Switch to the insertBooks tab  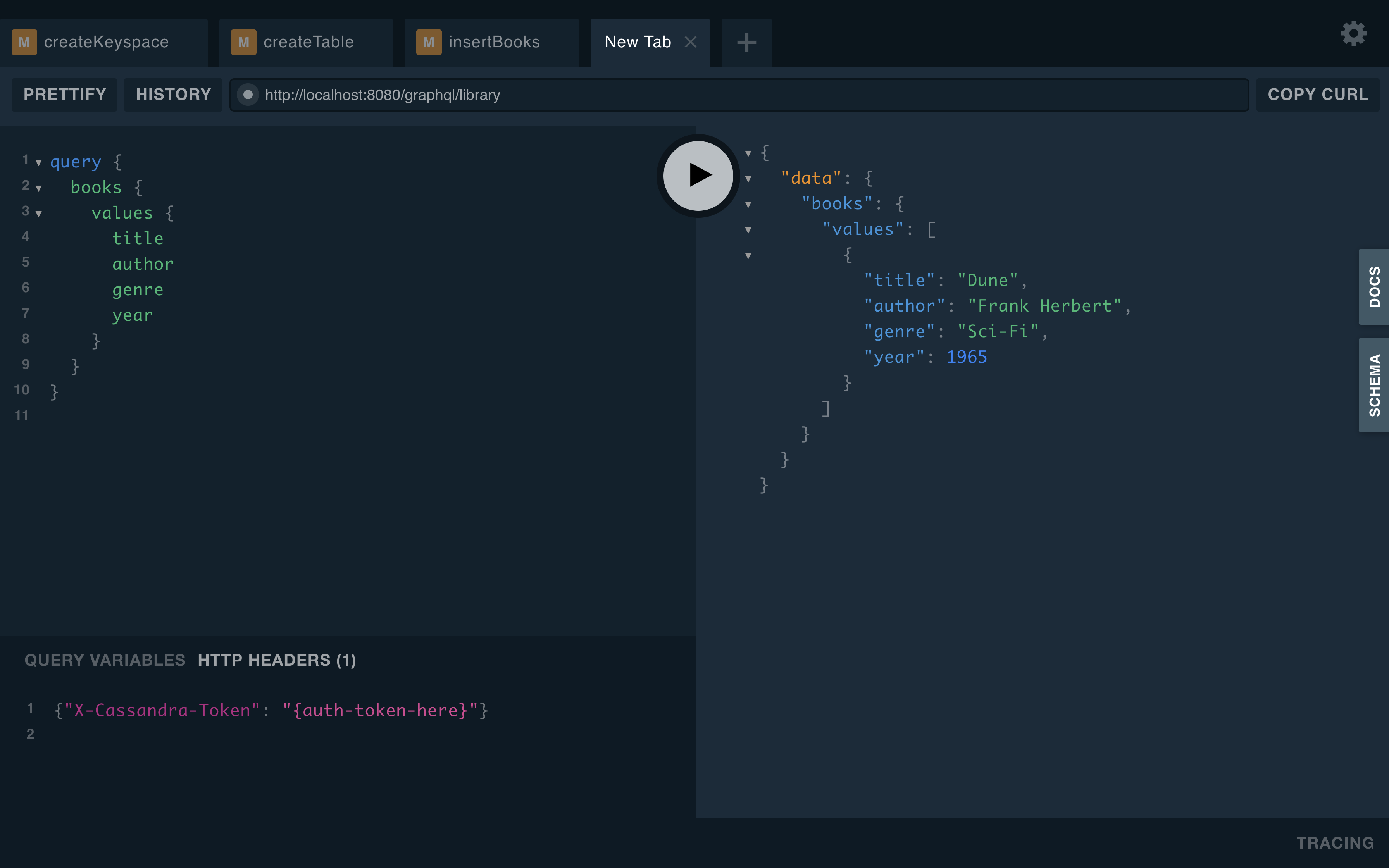(x=494, y=42)
